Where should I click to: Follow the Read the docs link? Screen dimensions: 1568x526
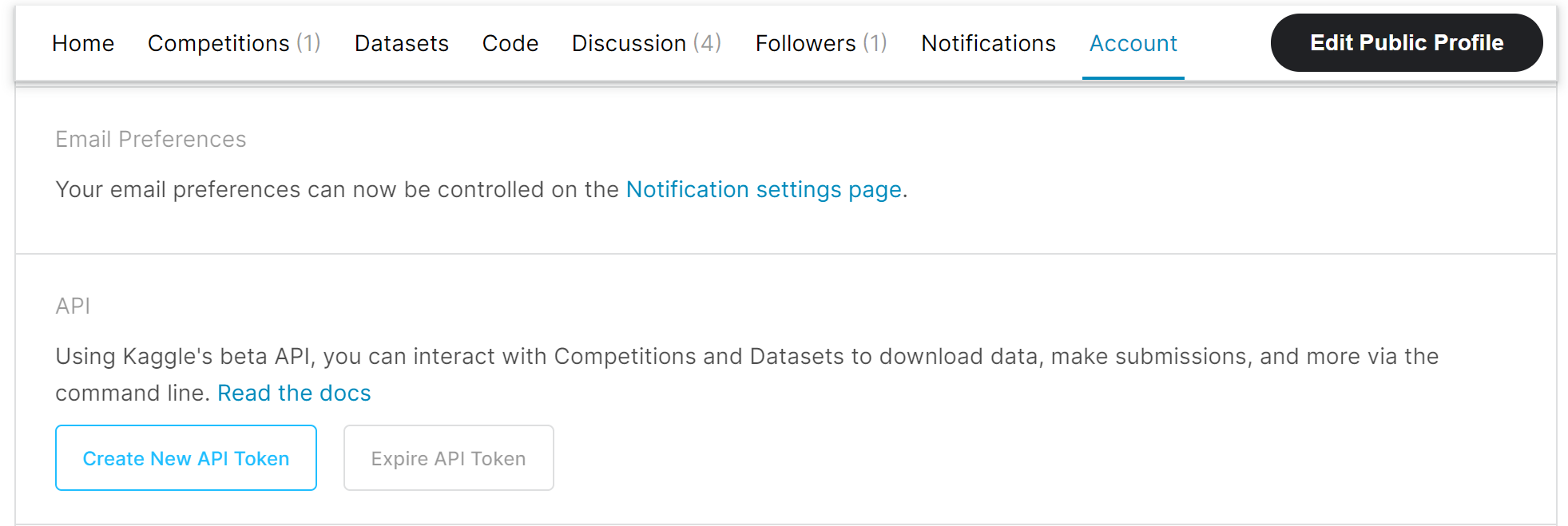294,394
